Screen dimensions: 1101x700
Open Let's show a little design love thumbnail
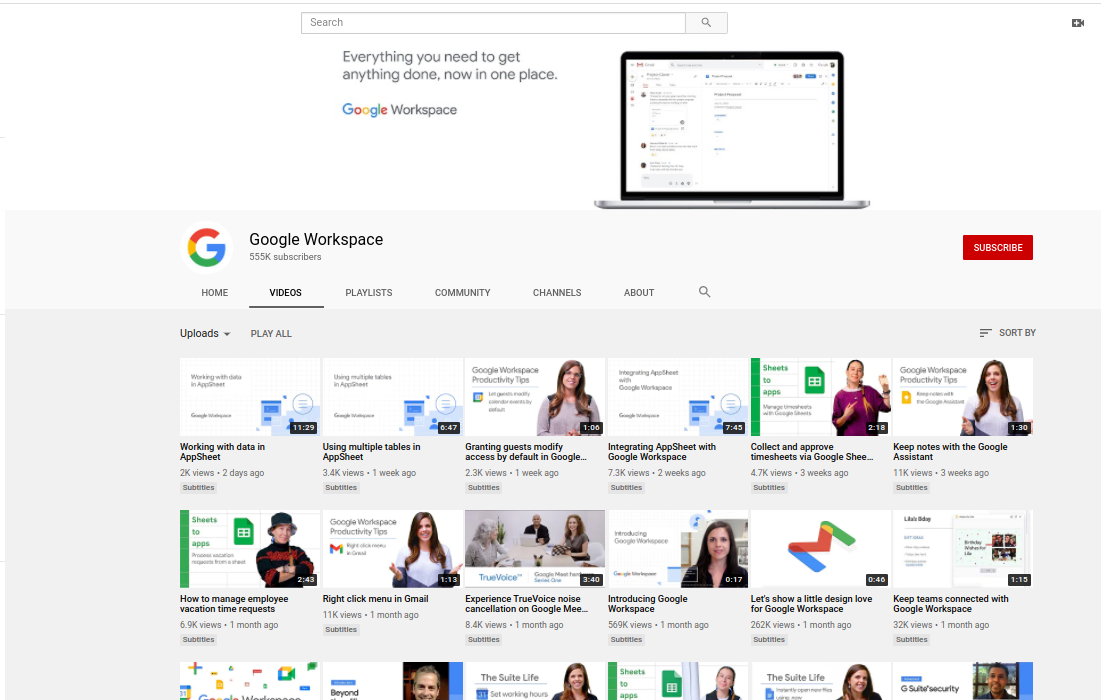(820, 549)
